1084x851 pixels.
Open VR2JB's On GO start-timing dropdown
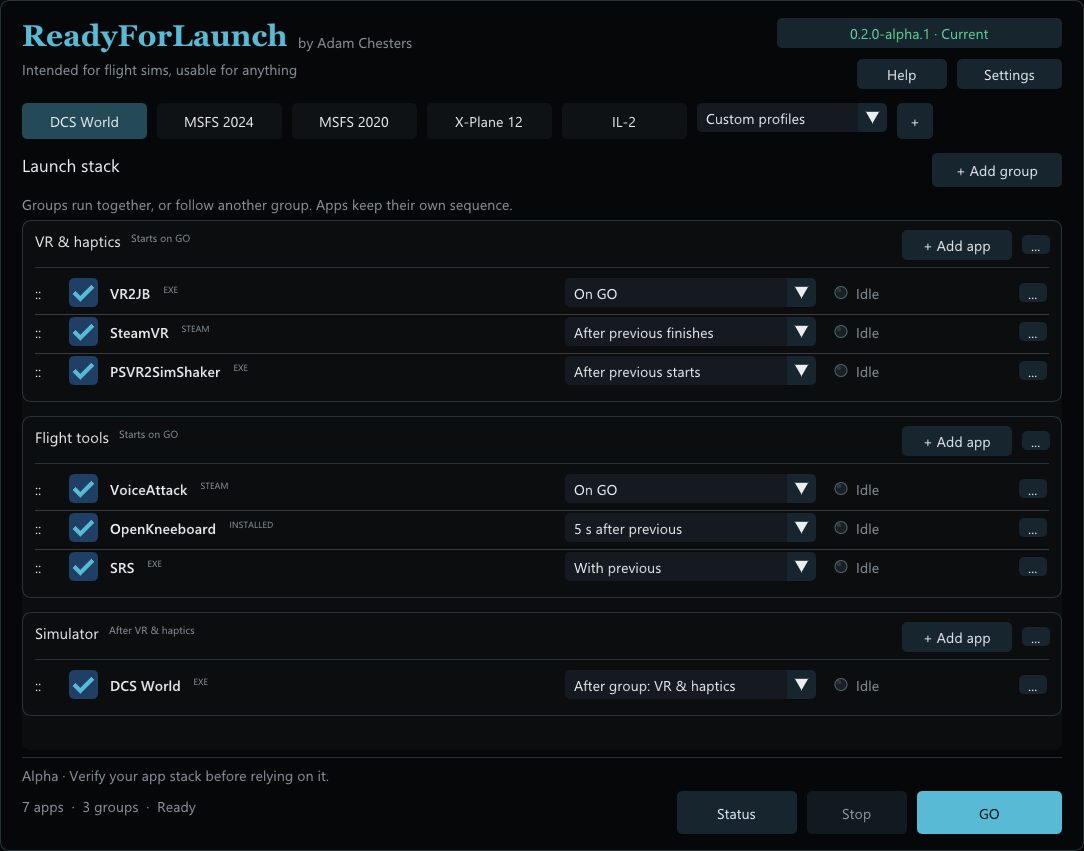click(690, 293)
